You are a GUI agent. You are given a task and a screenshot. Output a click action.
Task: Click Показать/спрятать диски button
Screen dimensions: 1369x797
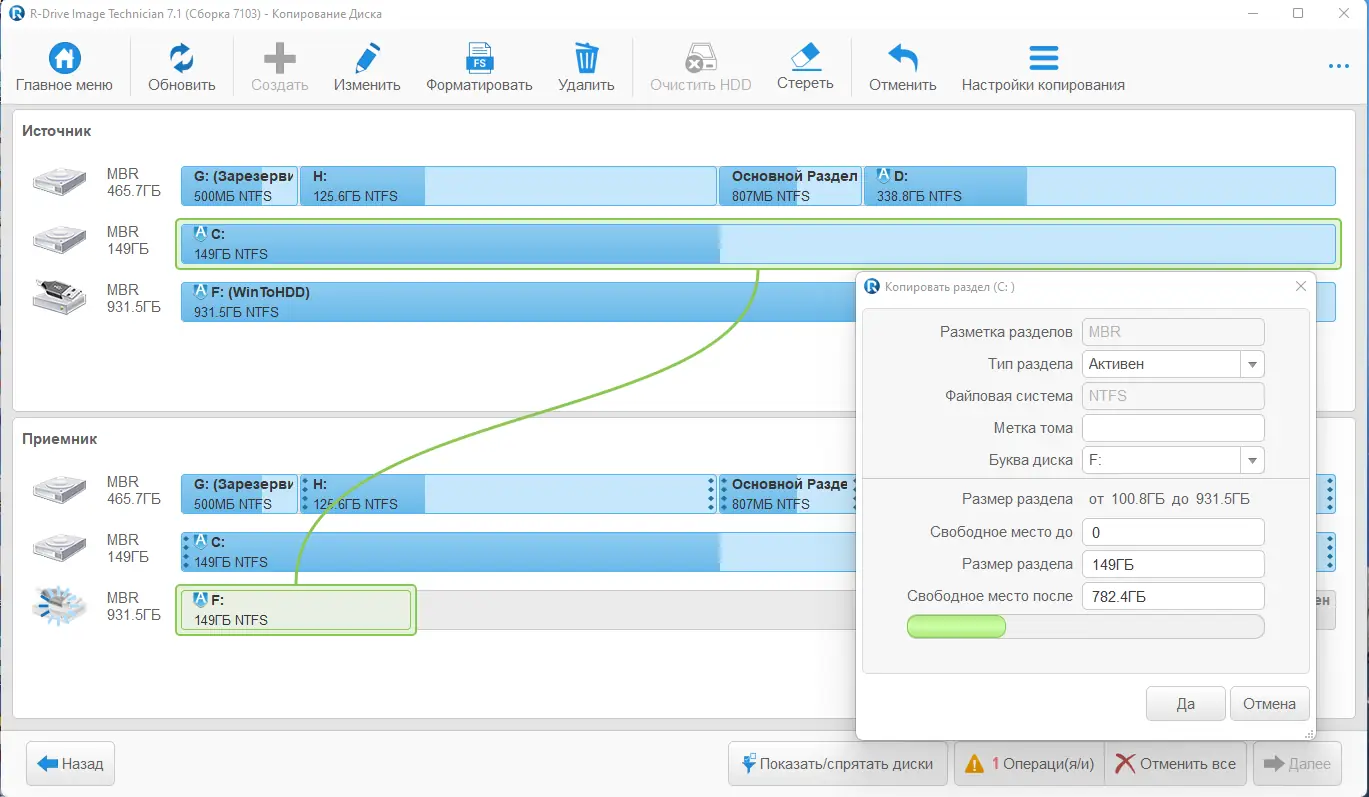838,764
